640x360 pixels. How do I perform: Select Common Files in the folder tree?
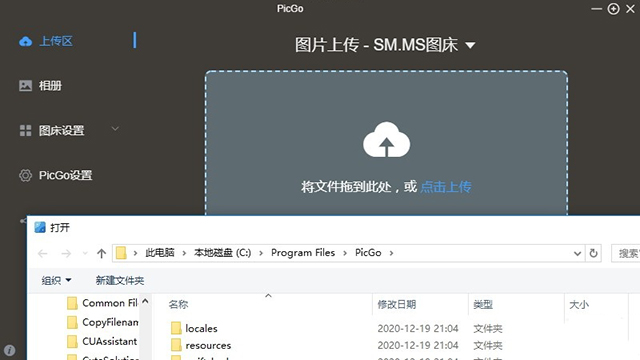[102, 303]
